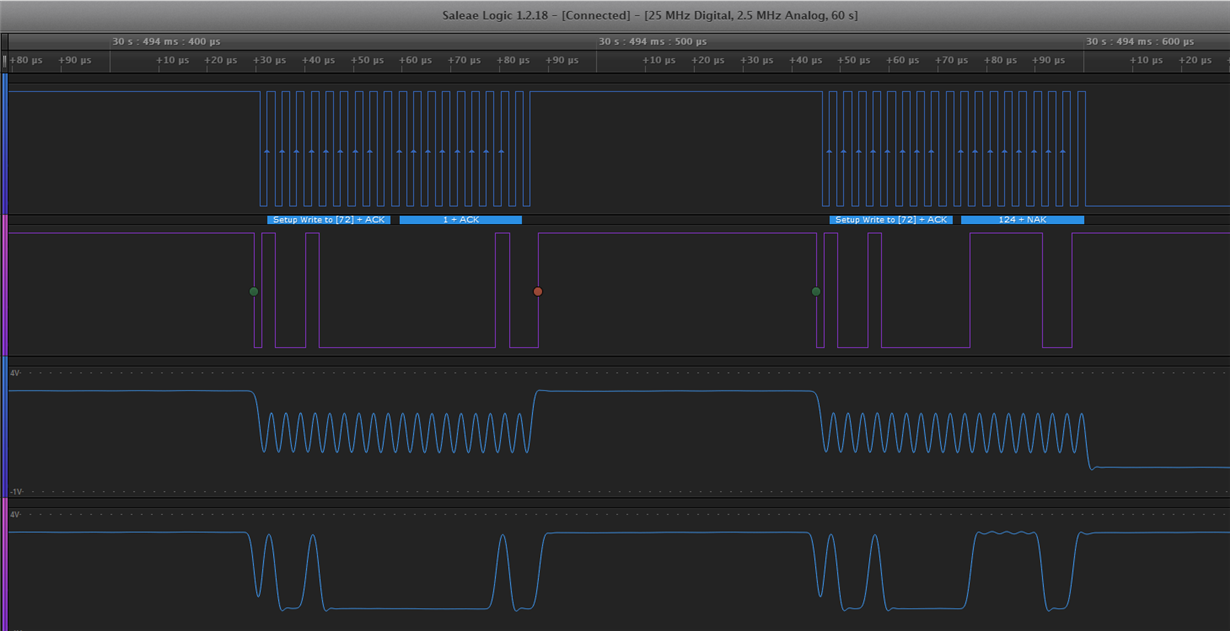
Task: Click the '-1V' analog scale label
Action: (15, 491)
